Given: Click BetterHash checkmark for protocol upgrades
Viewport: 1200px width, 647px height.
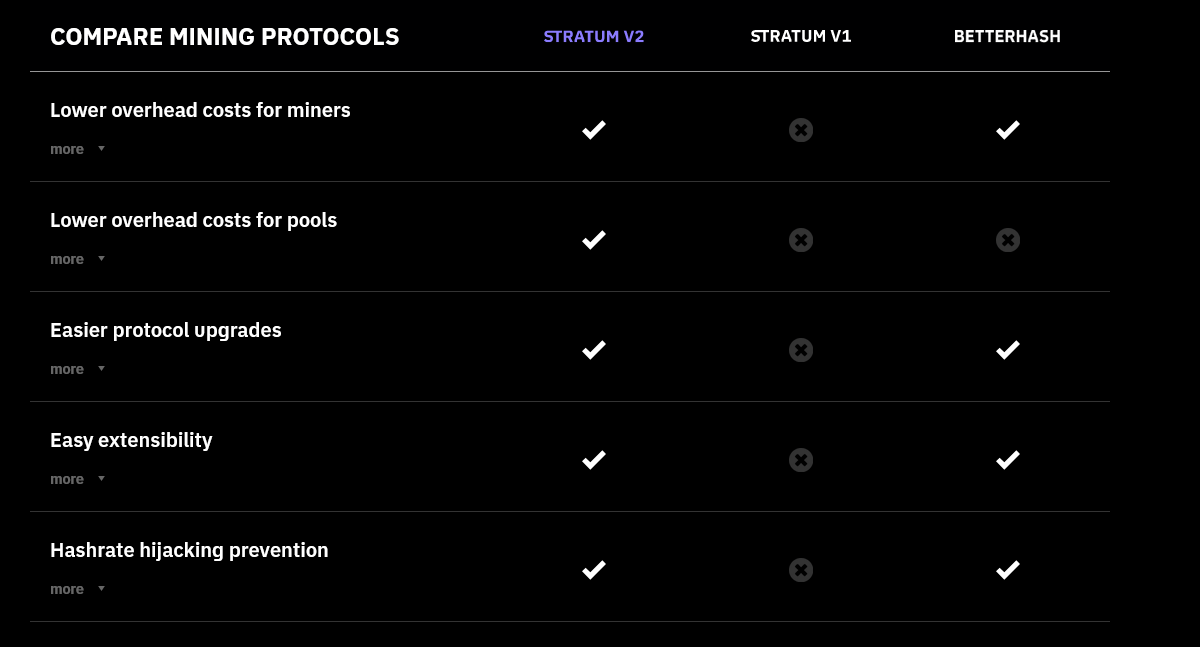Looking at the screenshot, I should click(x=1008, y=350).
